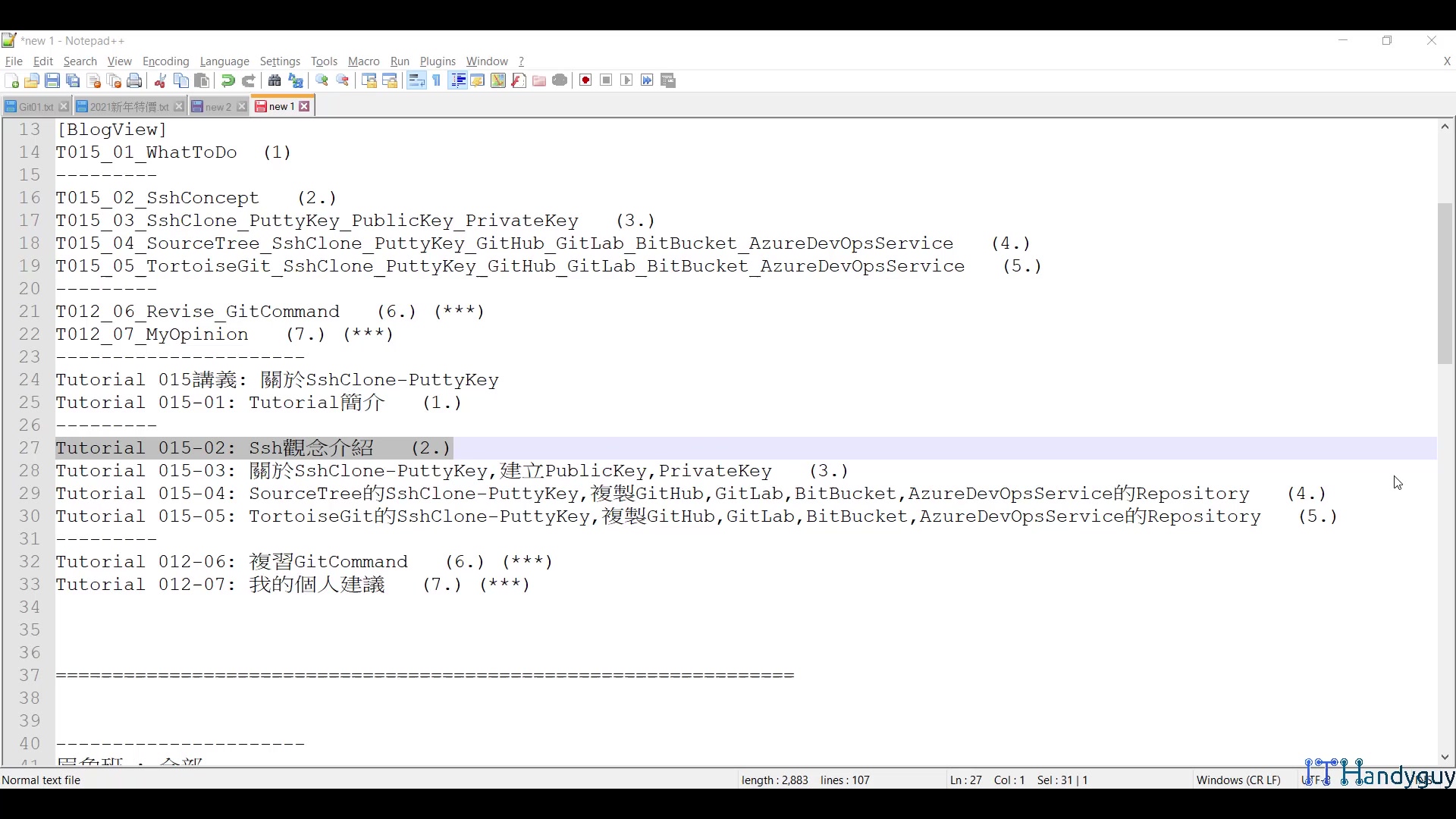The width and height of the screenshot is (1456, 819).
Task: Switch to the Git01.txt tab
Action: click(x=35, y=107)
